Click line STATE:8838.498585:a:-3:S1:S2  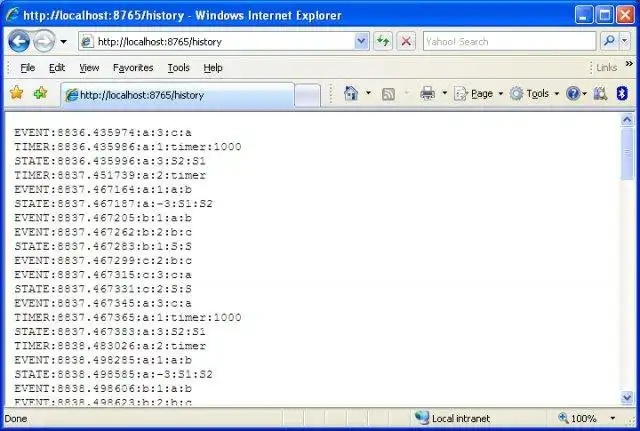point(113,375)
